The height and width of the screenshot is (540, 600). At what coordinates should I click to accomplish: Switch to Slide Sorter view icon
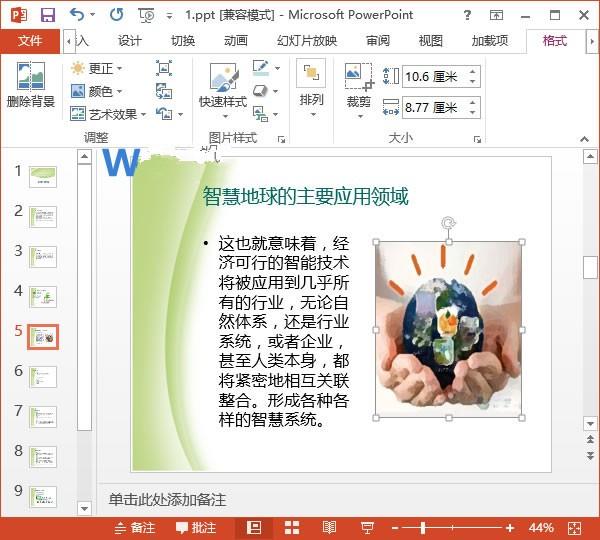pos(292,528)
